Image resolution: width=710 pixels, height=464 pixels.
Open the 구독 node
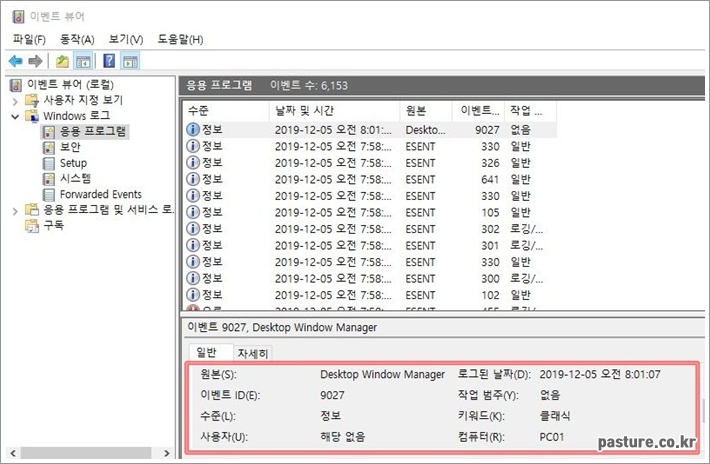(x=53, y=225)
